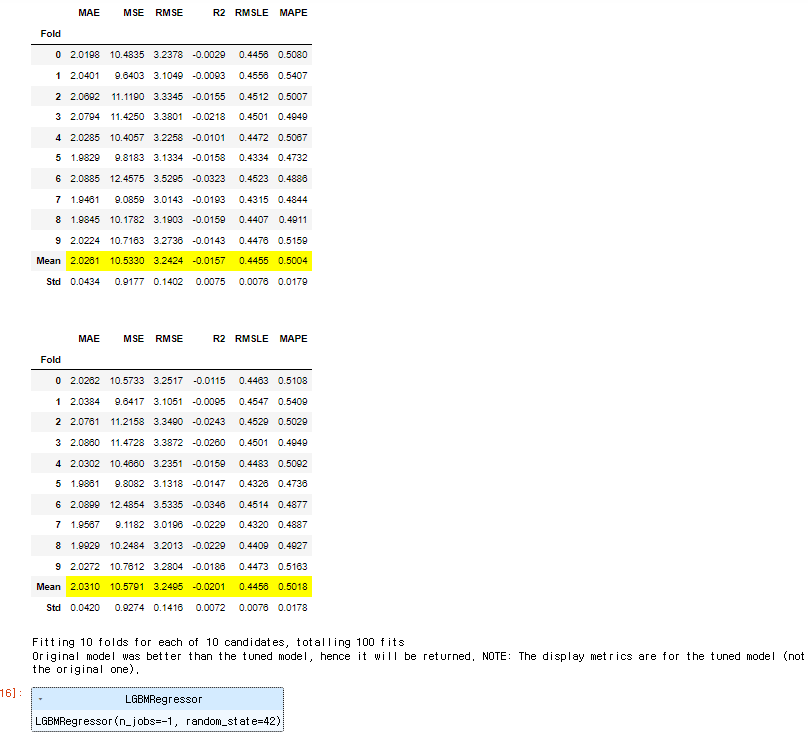Image resolution: width=808 pixels, height=739 pixels.
Task: Click the MAPE value 0.5159
Action: point(293,241)
